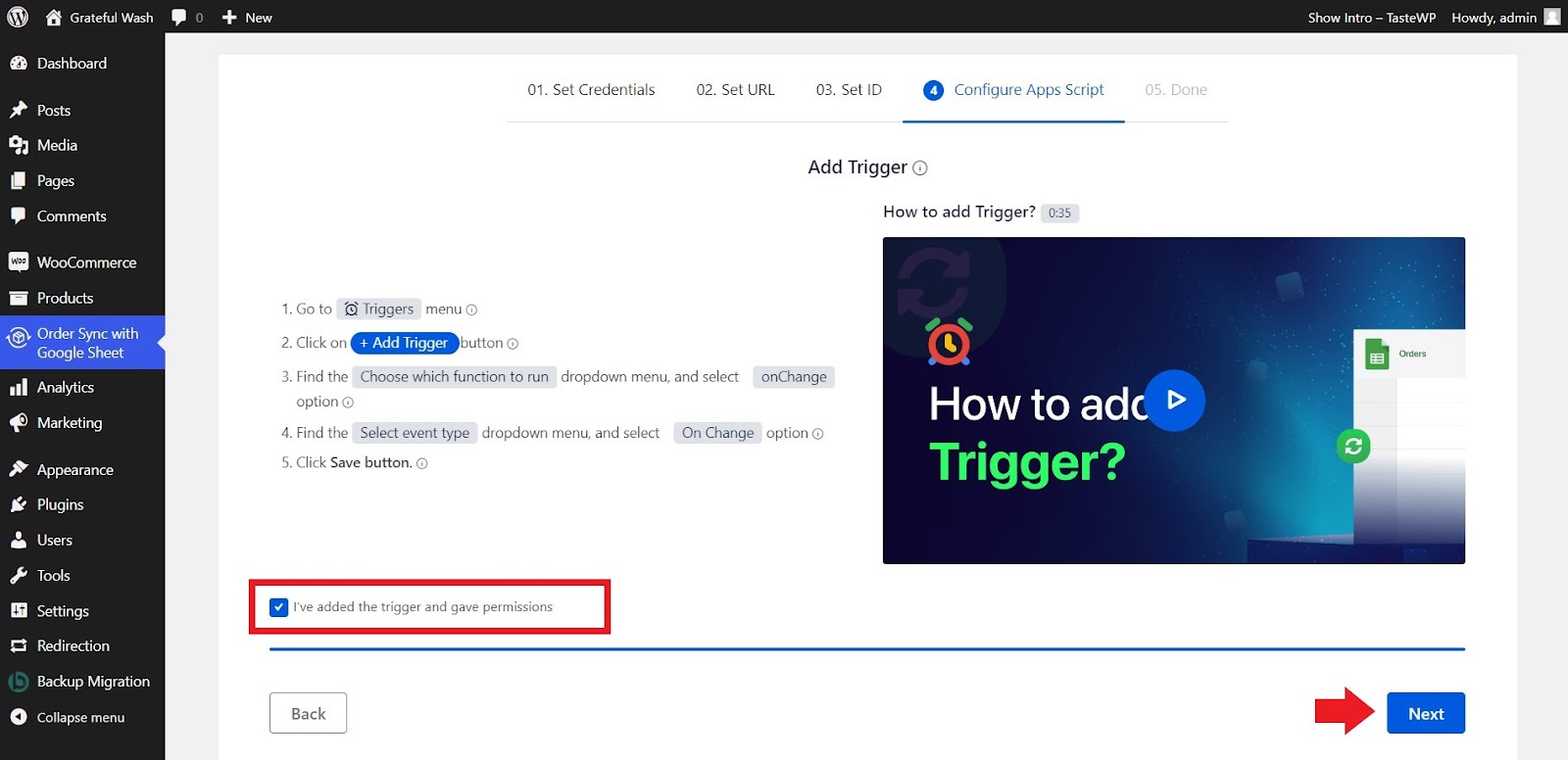Image resolution: width=1568 pixels, height=760 pixels.
Task: Click info icon next to Add Trigger heading
Action: click(x=920, y=168)
